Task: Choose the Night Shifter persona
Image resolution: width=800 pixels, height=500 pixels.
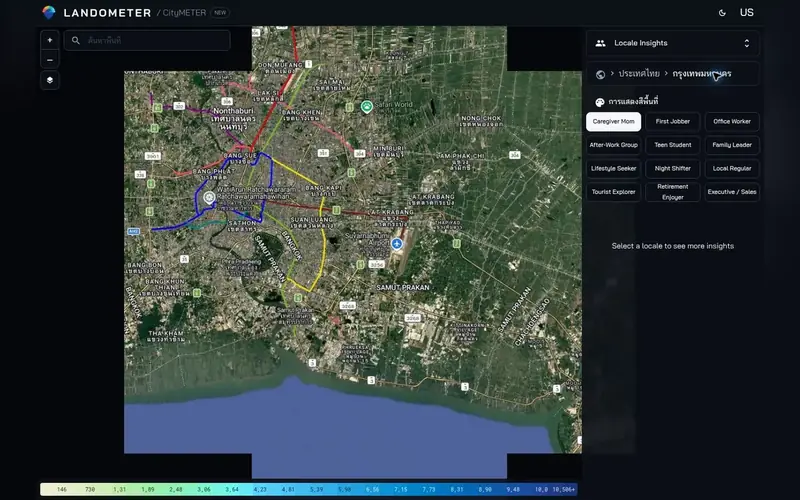Action: click(672, 168)
